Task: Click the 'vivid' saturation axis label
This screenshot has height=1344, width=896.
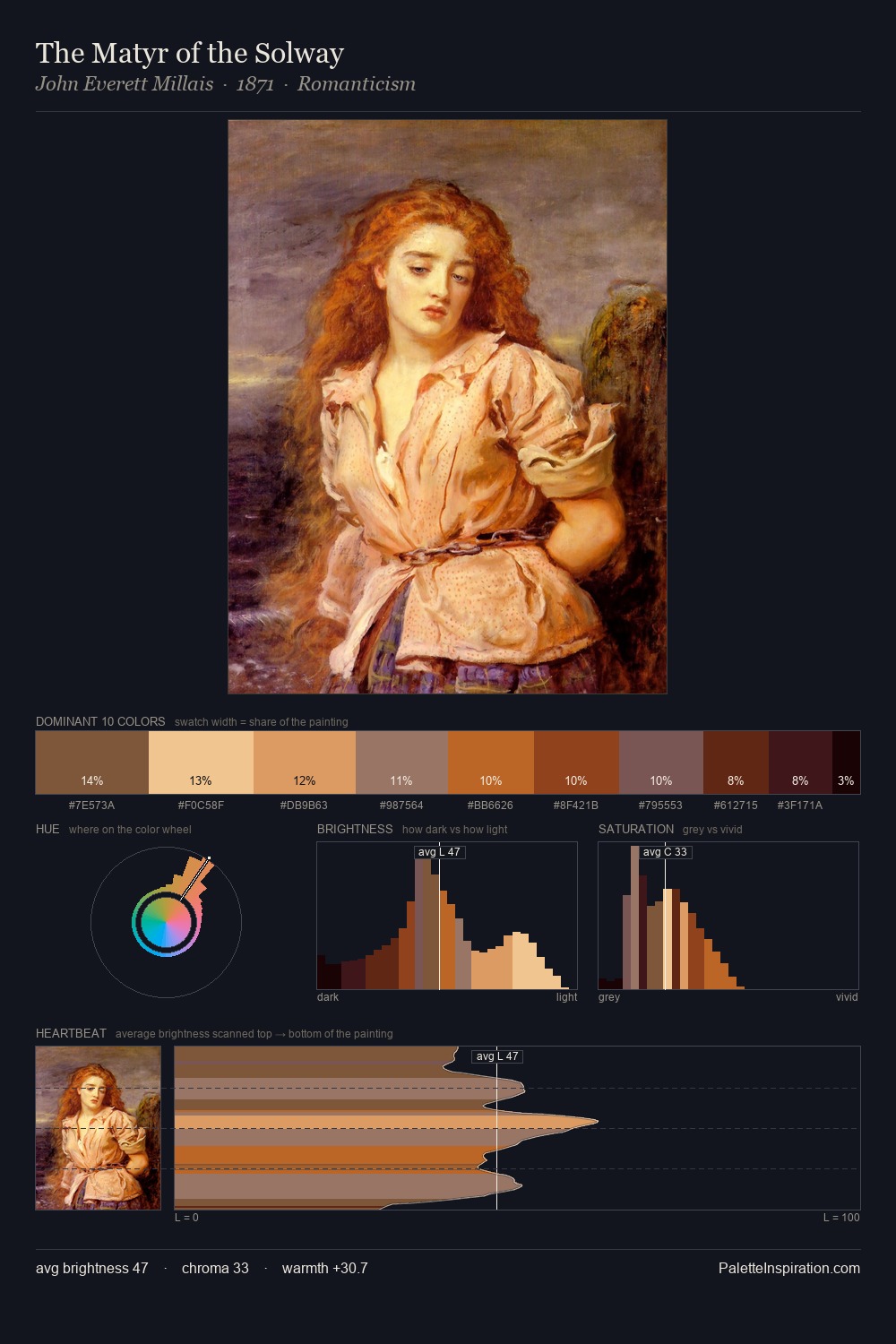Action: pyautogui.click(x=847, y=996)
